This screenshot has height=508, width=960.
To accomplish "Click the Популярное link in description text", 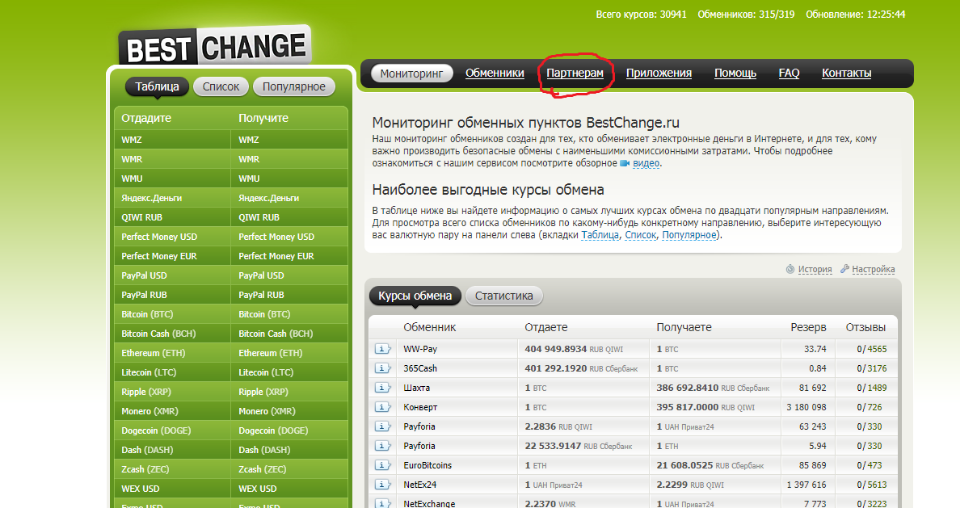I will [x=689, y=235].
